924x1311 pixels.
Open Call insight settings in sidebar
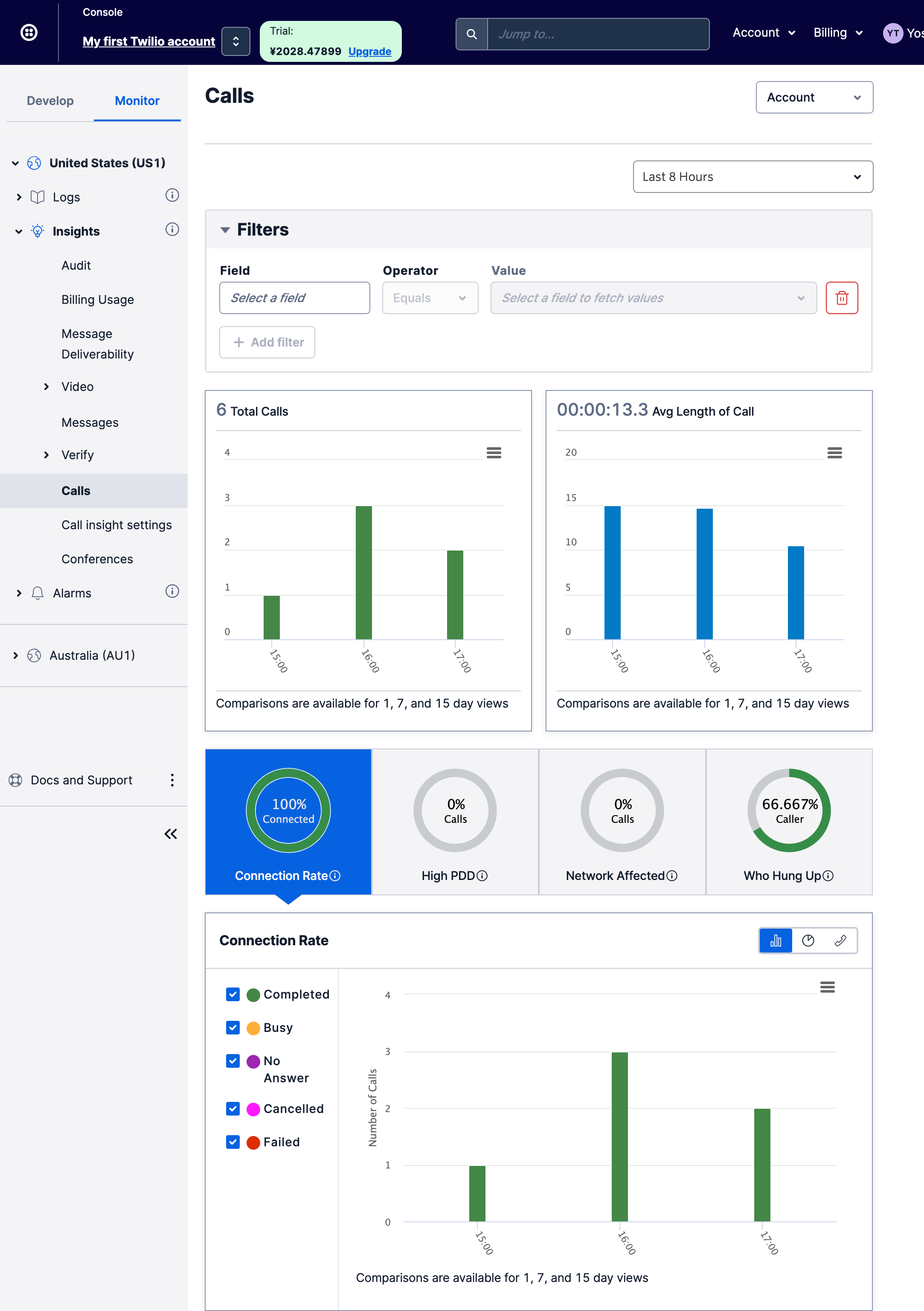116,525
